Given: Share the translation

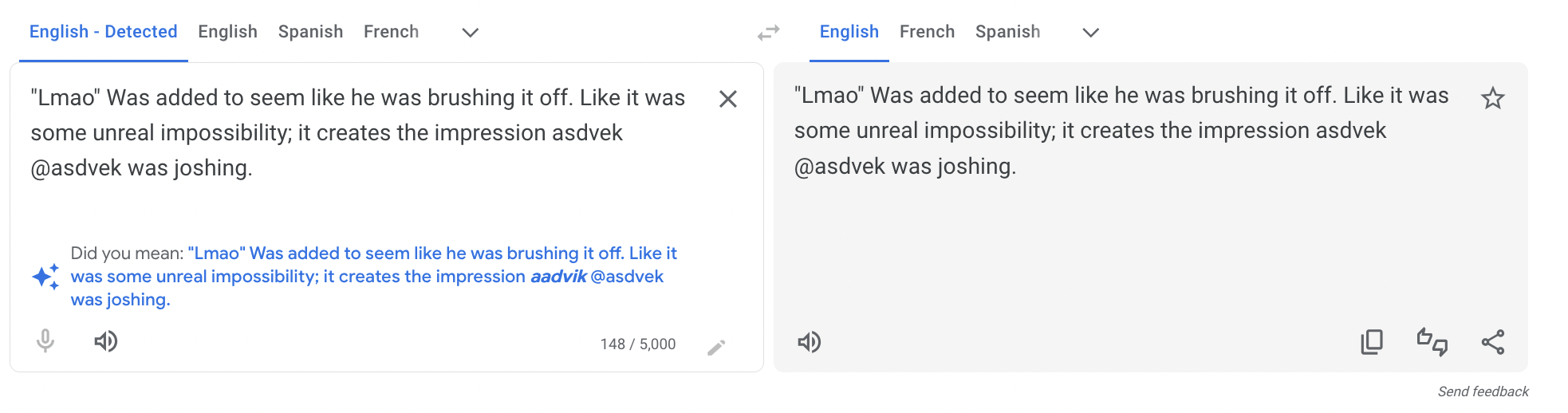Looking at the screenshot, I should (x=1492, y=342).
